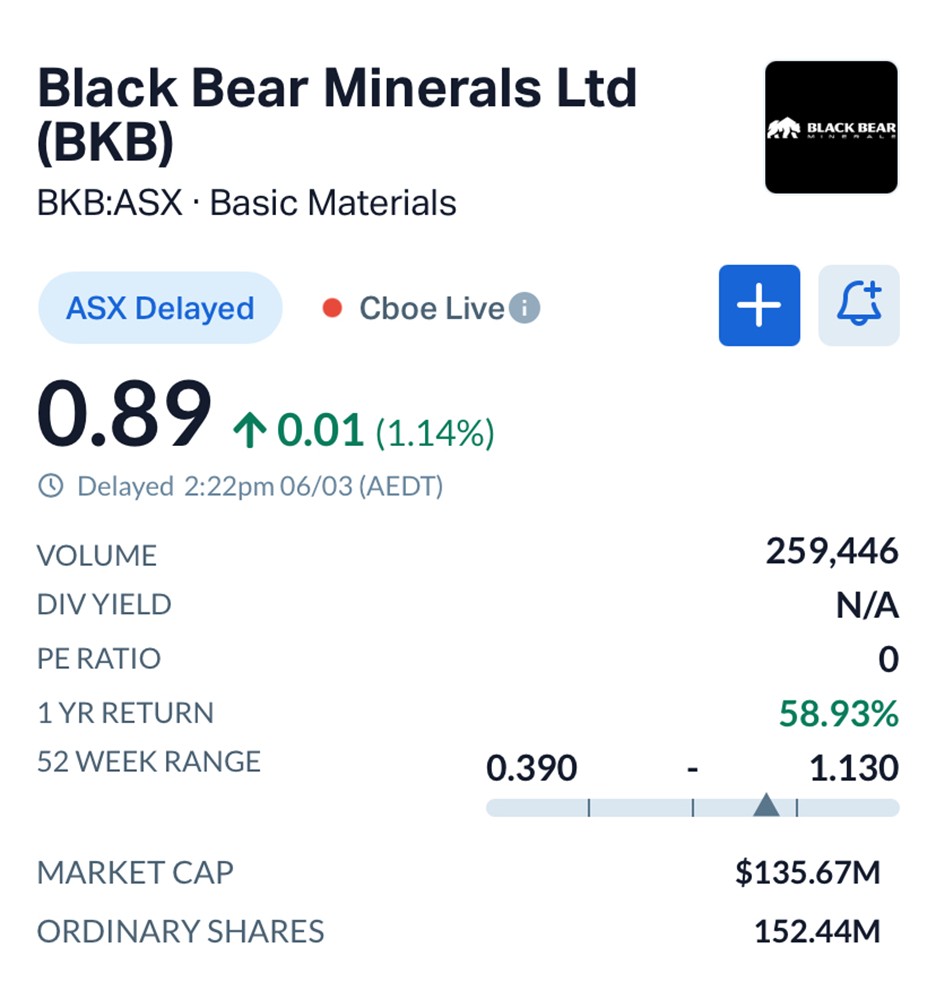Select the ASX Delayed tab
This screenshot has width=936, height=990.
coord(160,308)
